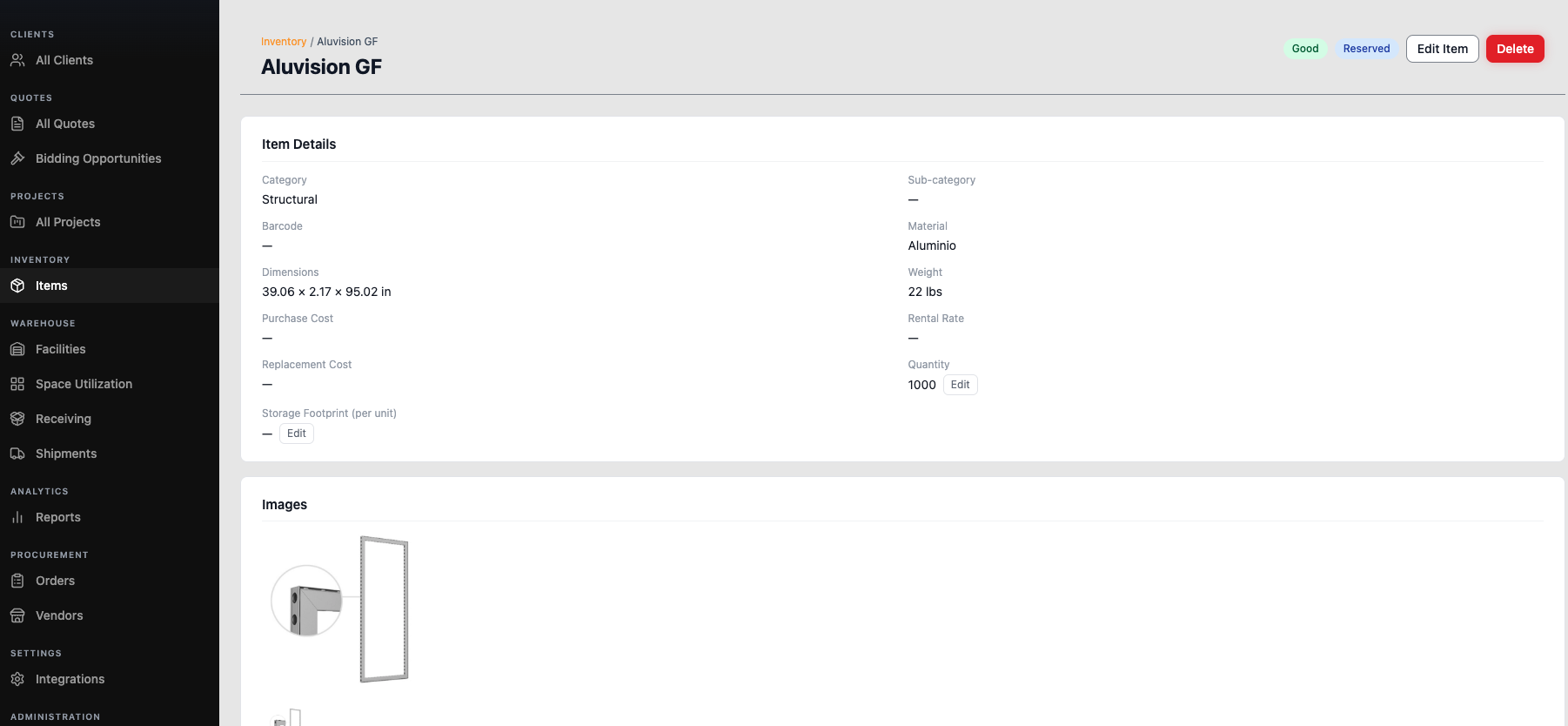Click the Reports bar chart icon
Screen dimensions: 1568x726
(17, 517)
